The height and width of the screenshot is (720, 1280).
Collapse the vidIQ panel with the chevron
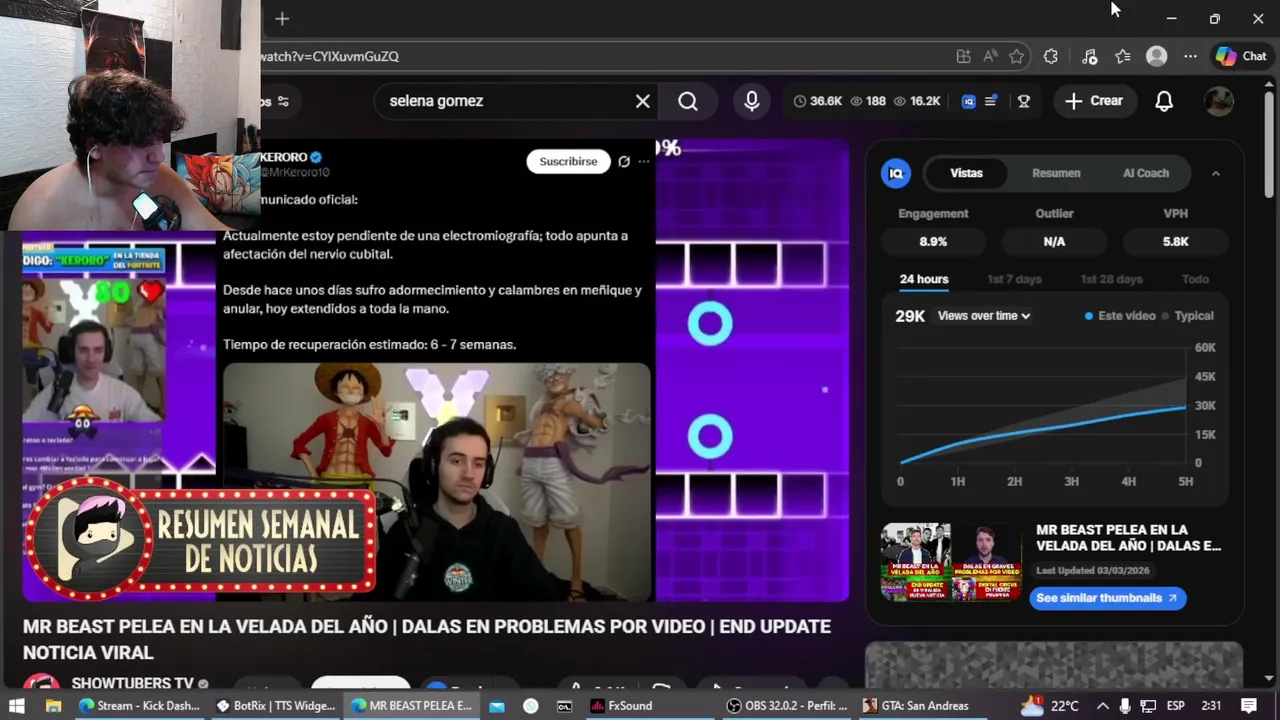coord(1216,173)
